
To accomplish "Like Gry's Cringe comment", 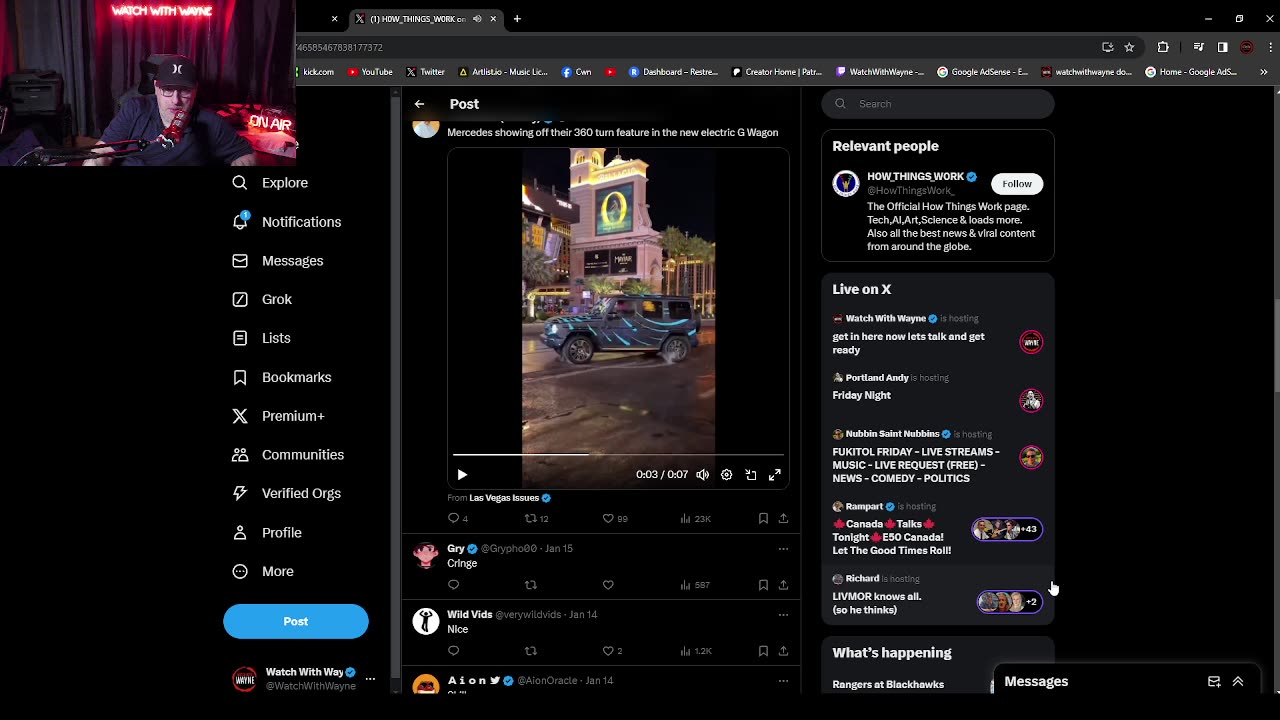I will coord(608,585).
